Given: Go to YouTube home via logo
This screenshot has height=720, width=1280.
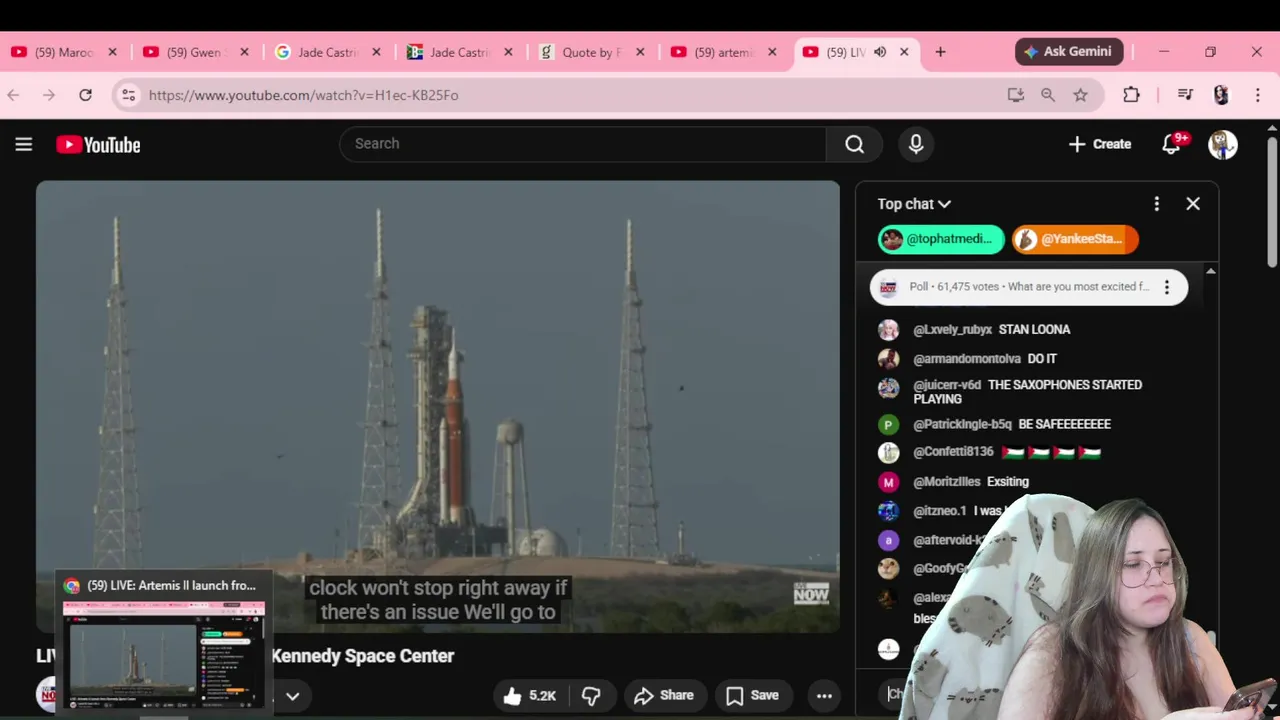Looking at the screenshot, I should (x=98, y=145).
